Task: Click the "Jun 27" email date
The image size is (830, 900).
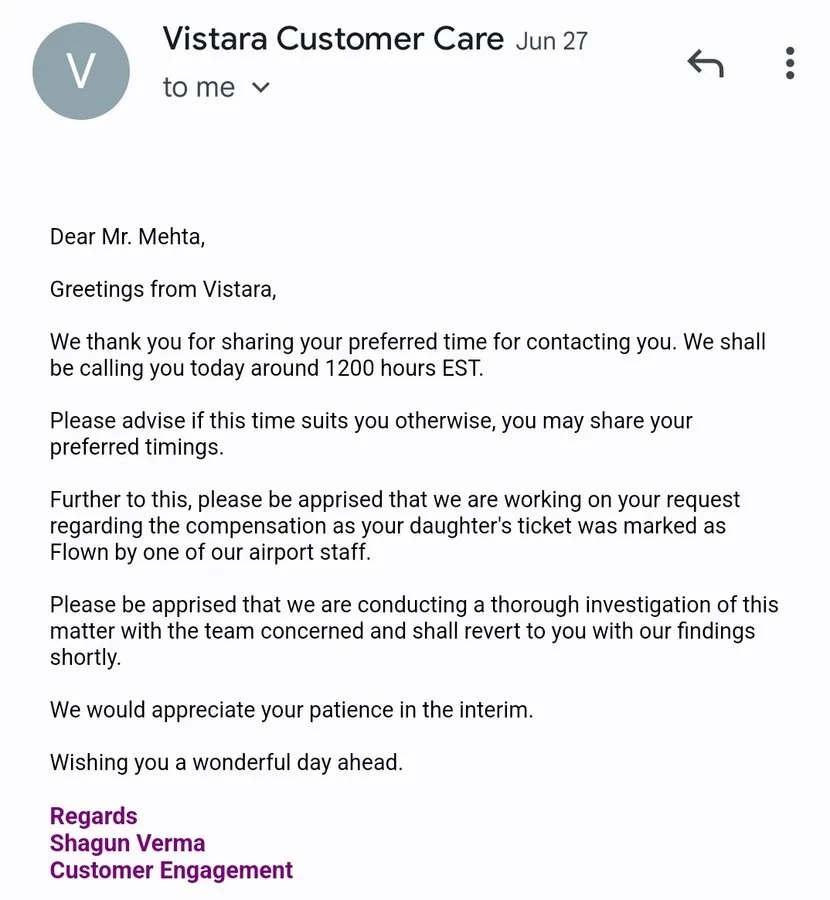Action: tap(552, 41)
